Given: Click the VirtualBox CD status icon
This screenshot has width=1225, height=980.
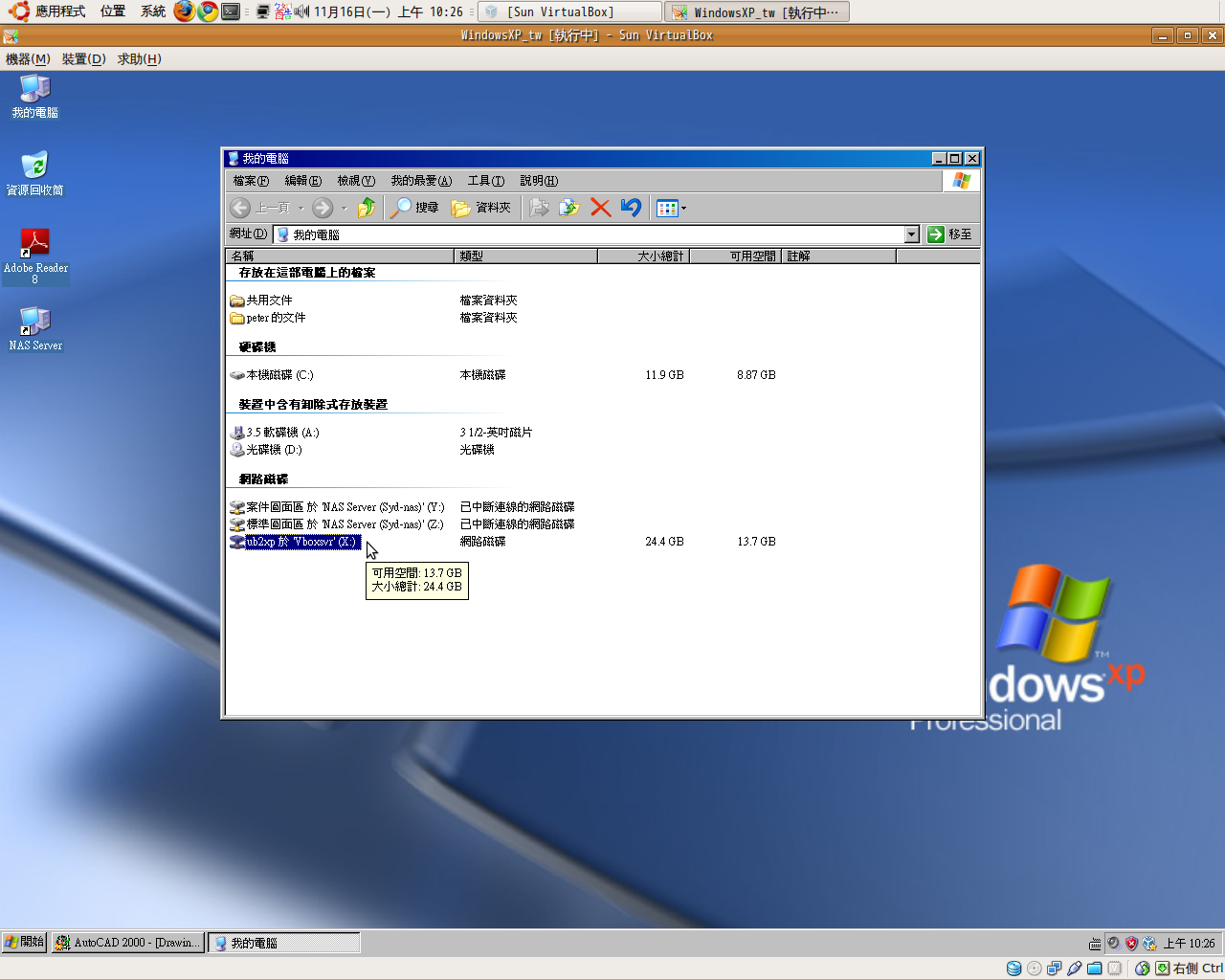Looking at the screenshot, I should click(x=1035, y=969).
